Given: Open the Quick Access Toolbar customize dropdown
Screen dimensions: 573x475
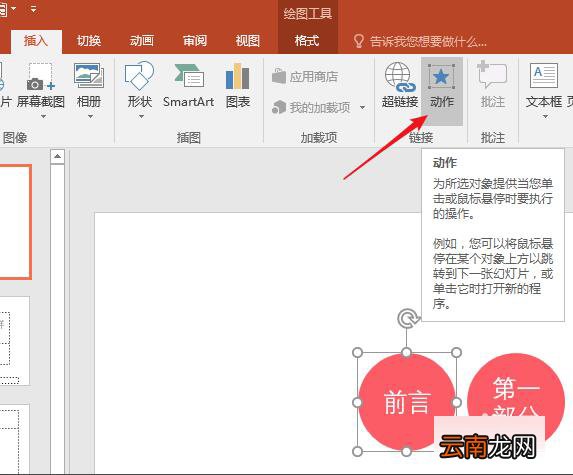Looking at the screenshot, I should click(x=33, y=9).
